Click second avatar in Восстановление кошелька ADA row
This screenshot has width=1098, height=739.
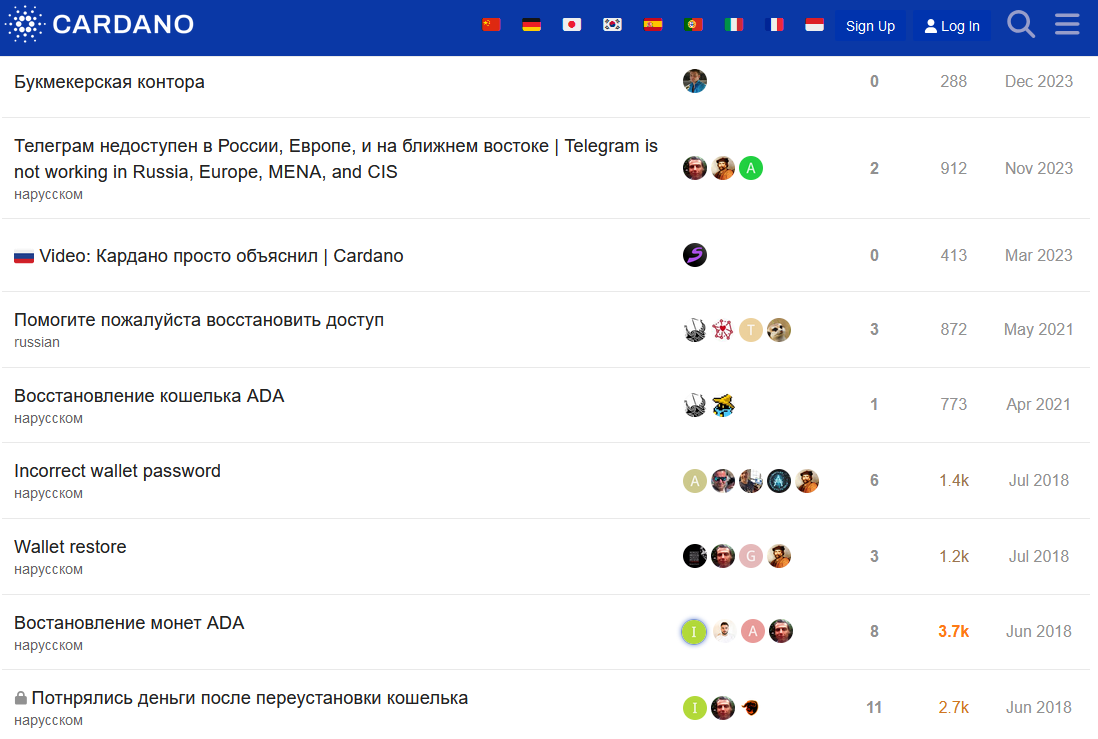[723, 405]
